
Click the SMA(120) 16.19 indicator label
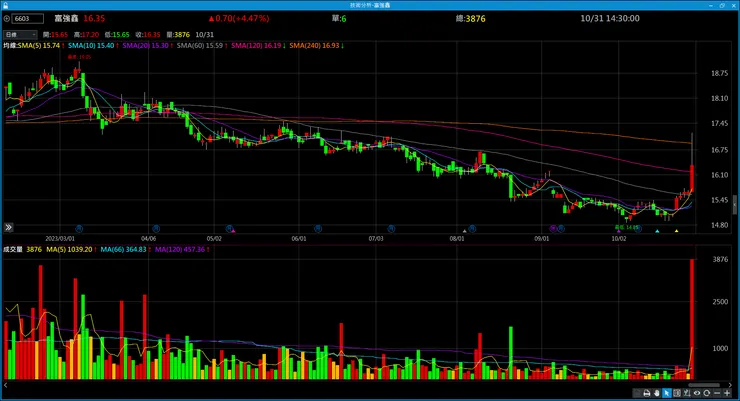coord(258,46)
